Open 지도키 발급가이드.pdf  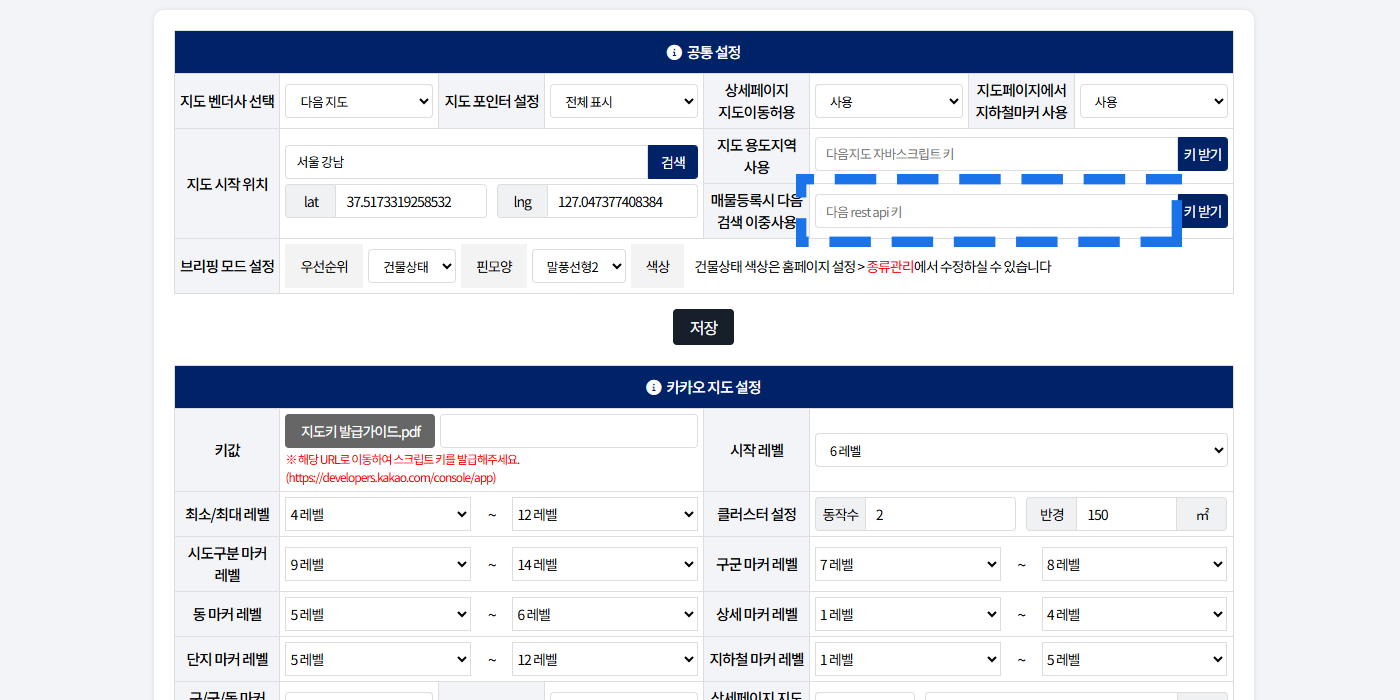360,431
